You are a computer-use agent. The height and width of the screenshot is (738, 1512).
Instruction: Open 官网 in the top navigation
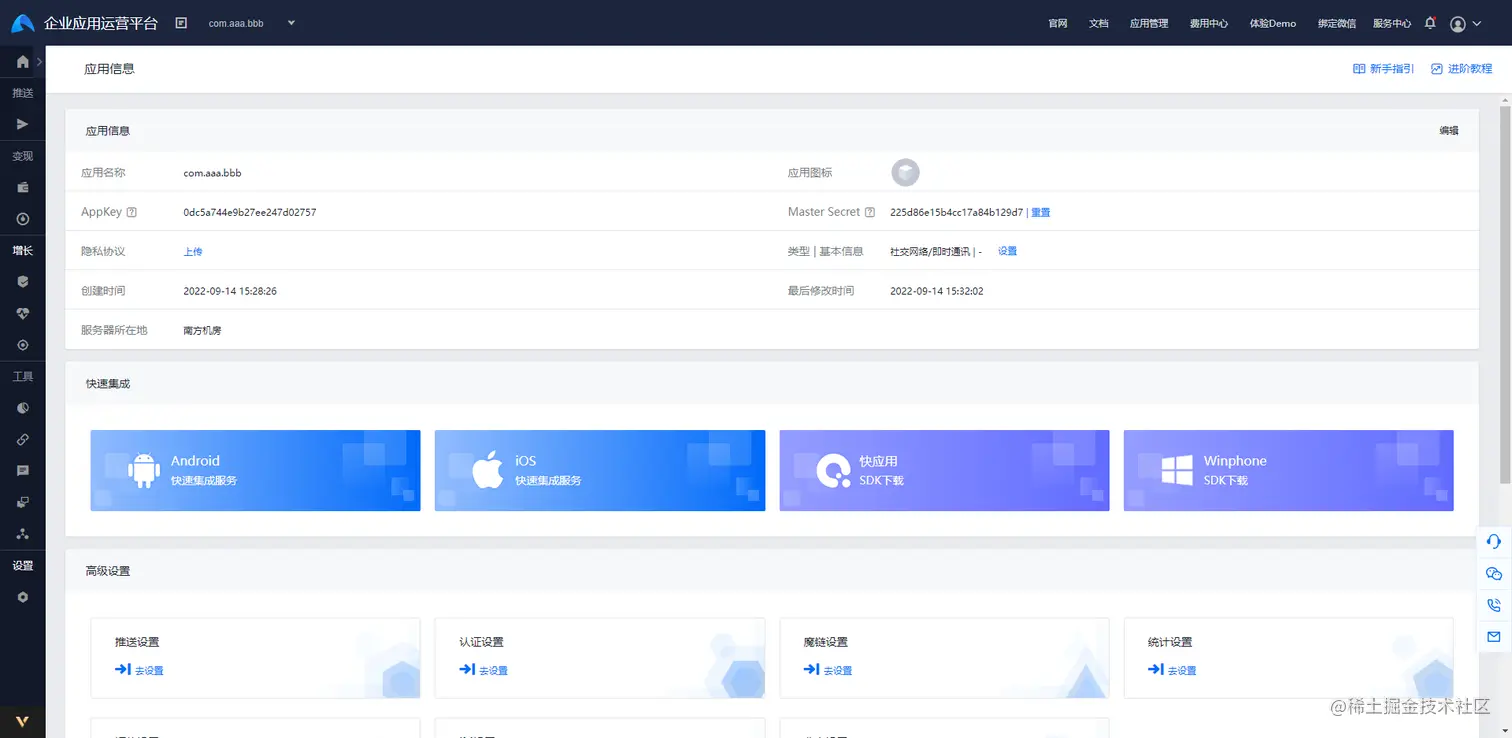click(1058, 24)
